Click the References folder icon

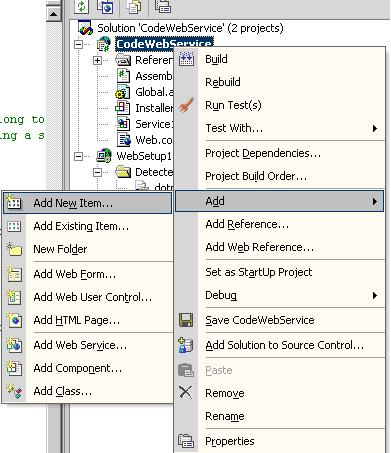point(123,60)
